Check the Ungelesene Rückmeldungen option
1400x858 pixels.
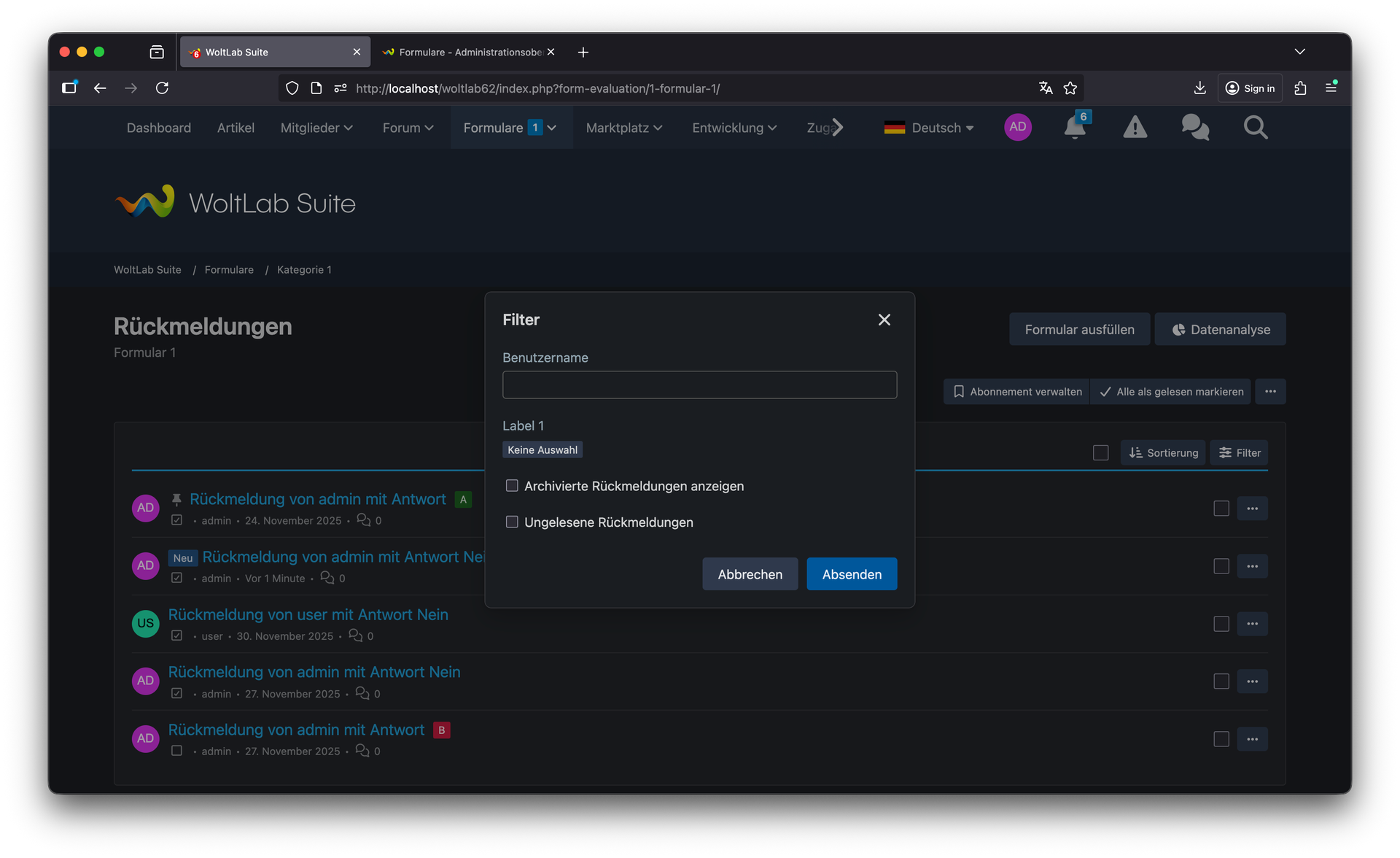[512, 522]
